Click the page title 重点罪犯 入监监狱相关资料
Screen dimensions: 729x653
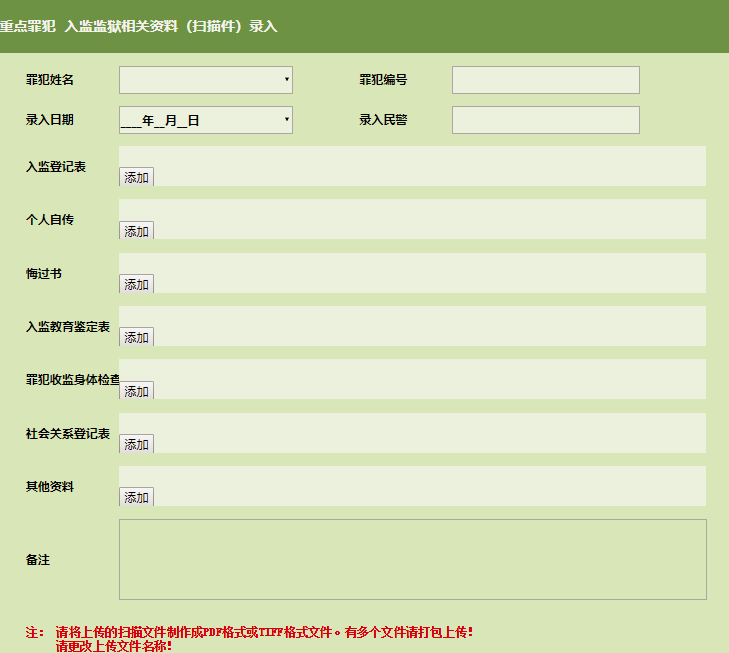click(x=138, y=27)
